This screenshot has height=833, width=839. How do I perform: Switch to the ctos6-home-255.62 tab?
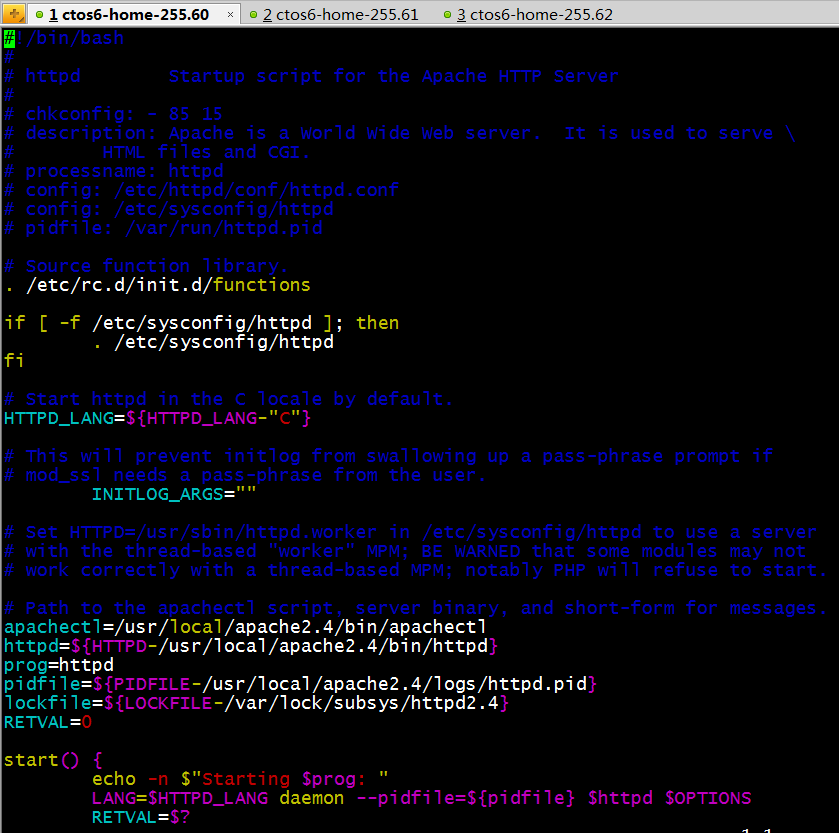(x=535, y=14)
